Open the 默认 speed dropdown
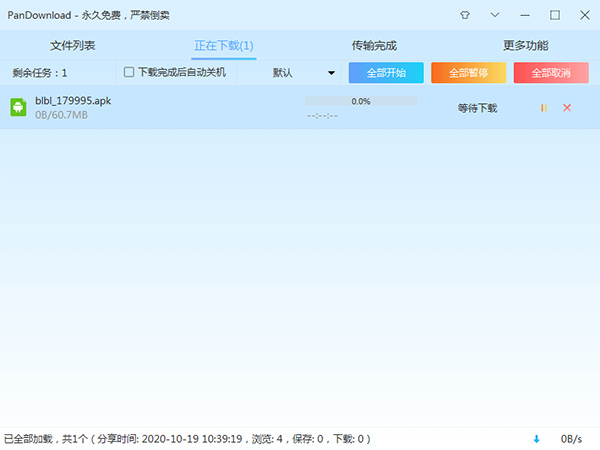This screenshot has width=600, height=450. click(304, 72)
